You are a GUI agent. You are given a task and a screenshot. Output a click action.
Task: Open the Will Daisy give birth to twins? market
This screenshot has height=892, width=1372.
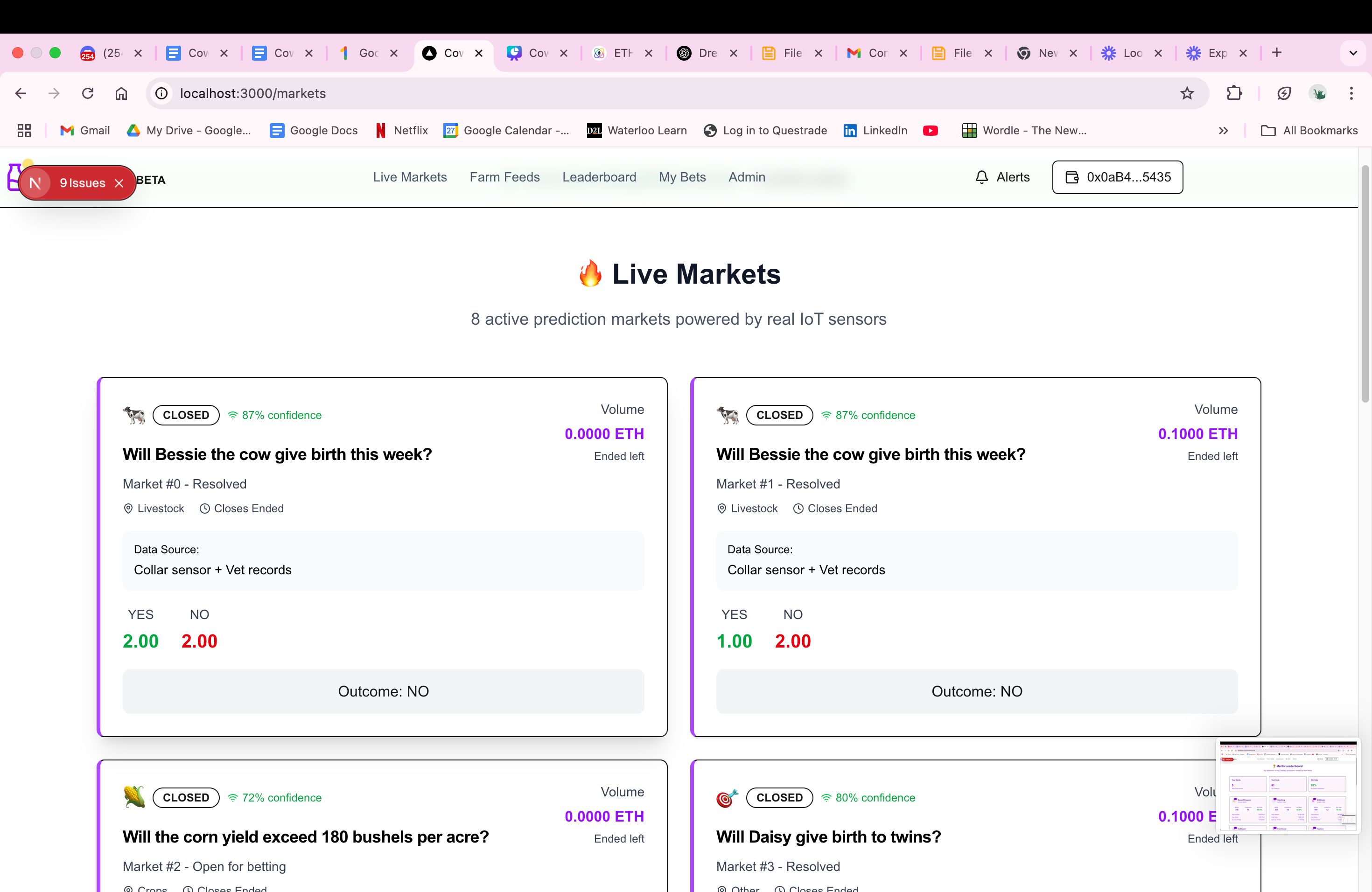click(x=828, y=836)
